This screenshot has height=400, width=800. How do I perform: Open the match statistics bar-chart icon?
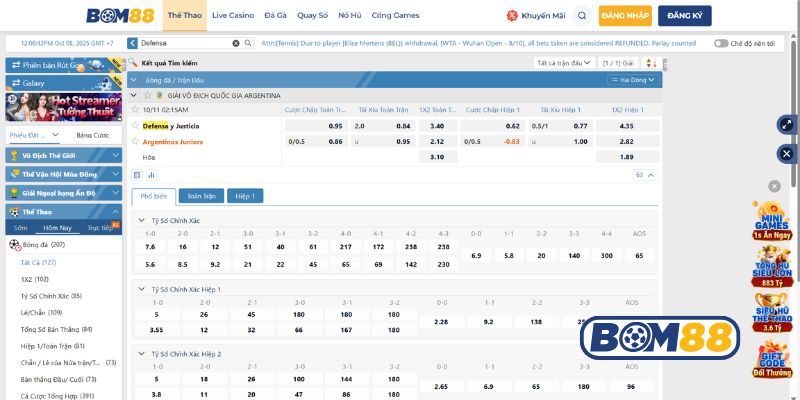pos(152,175)
